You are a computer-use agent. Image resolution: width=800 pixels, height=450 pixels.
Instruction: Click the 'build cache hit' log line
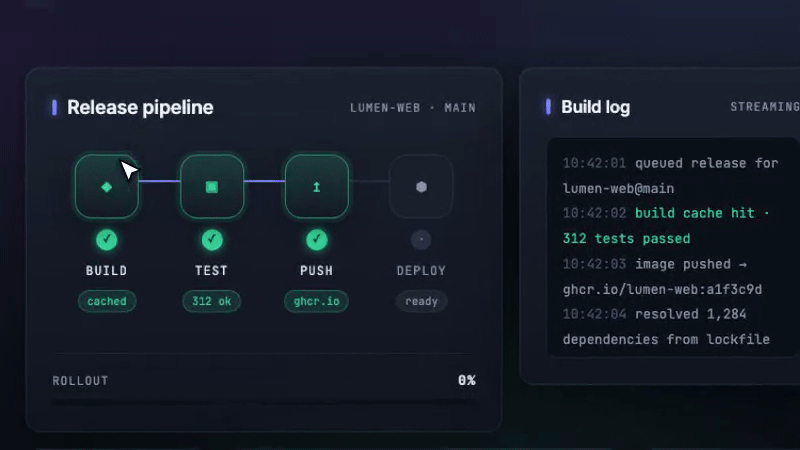click(x=666, y=213)
